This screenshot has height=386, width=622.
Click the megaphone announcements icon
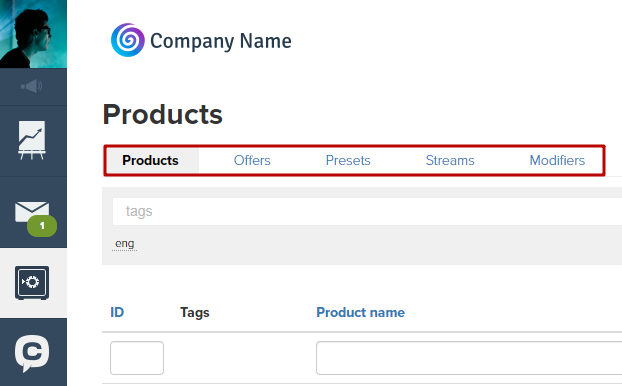pyautogui.click(x=32, y=86)
